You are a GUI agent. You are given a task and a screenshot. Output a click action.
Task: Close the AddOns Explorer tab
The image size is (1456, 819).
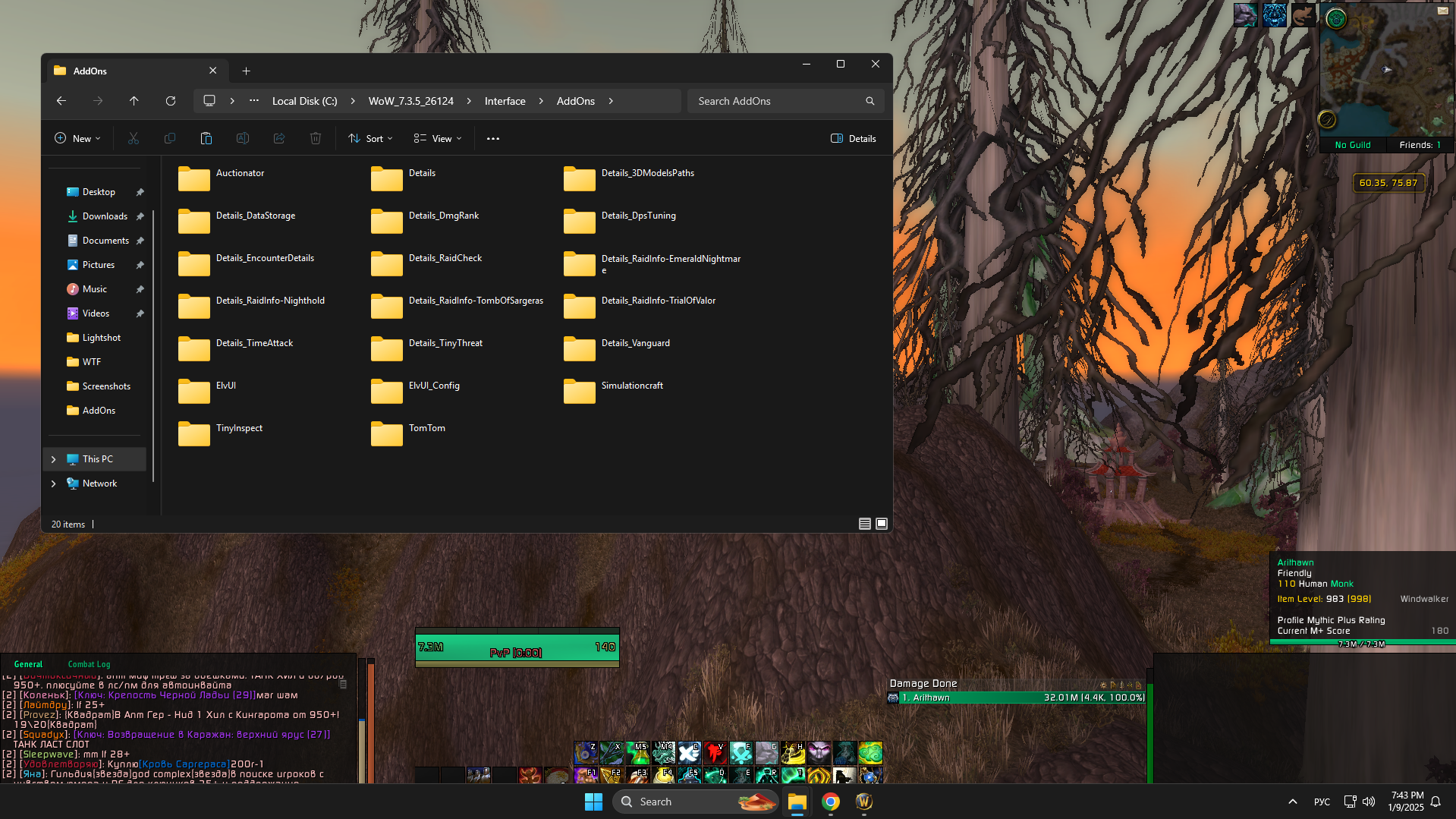pyautogui.click(x=213, y=71)
